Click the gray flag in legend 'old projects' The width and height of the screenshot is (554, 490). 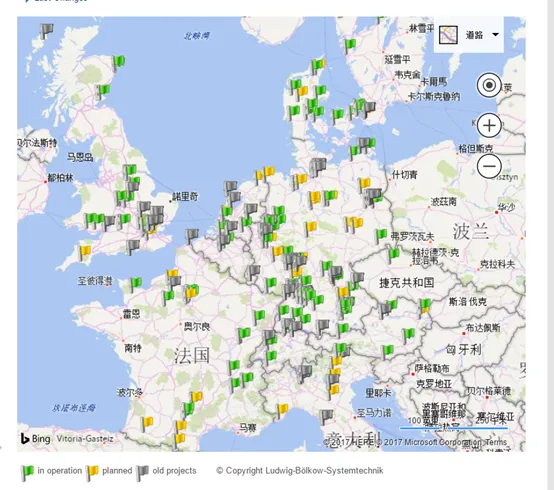(x=142, y=473)
